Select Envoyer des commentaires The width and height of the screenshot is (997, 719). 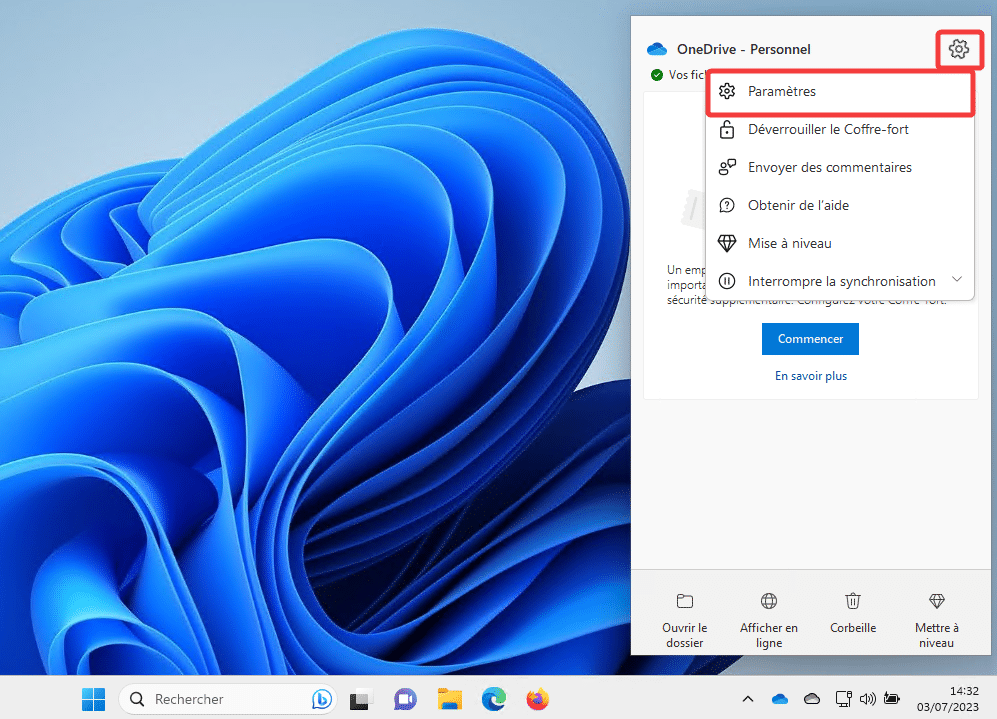coord(829,168)
